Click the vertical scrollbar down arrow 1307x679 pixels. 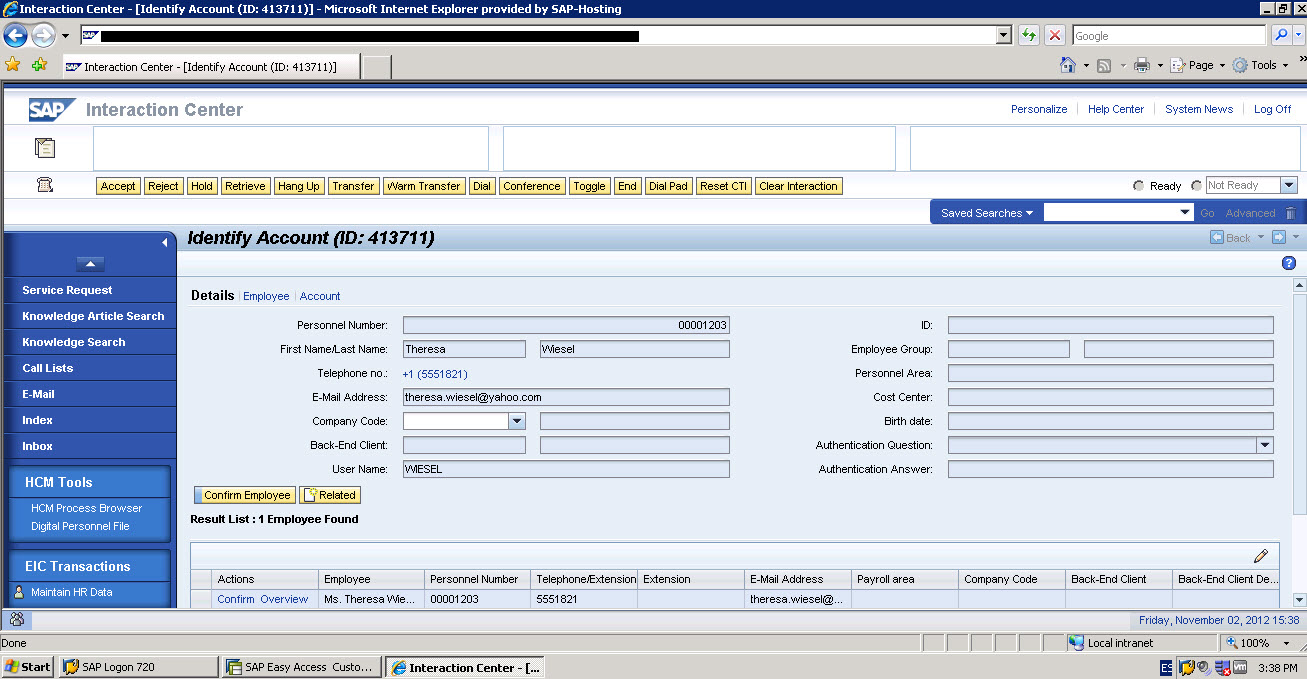click(x=1299, y=600)
